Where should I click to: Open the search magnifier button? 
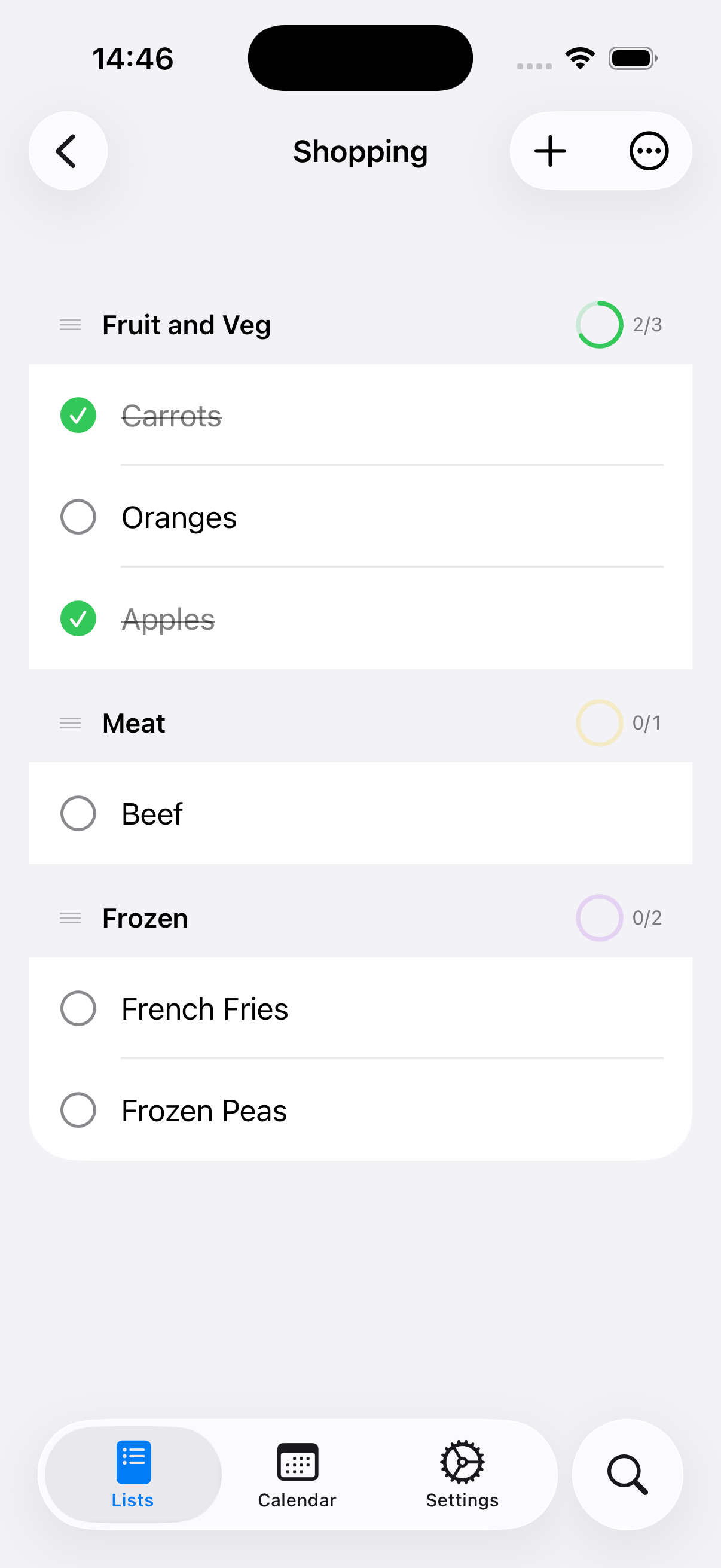(627, 1474)
